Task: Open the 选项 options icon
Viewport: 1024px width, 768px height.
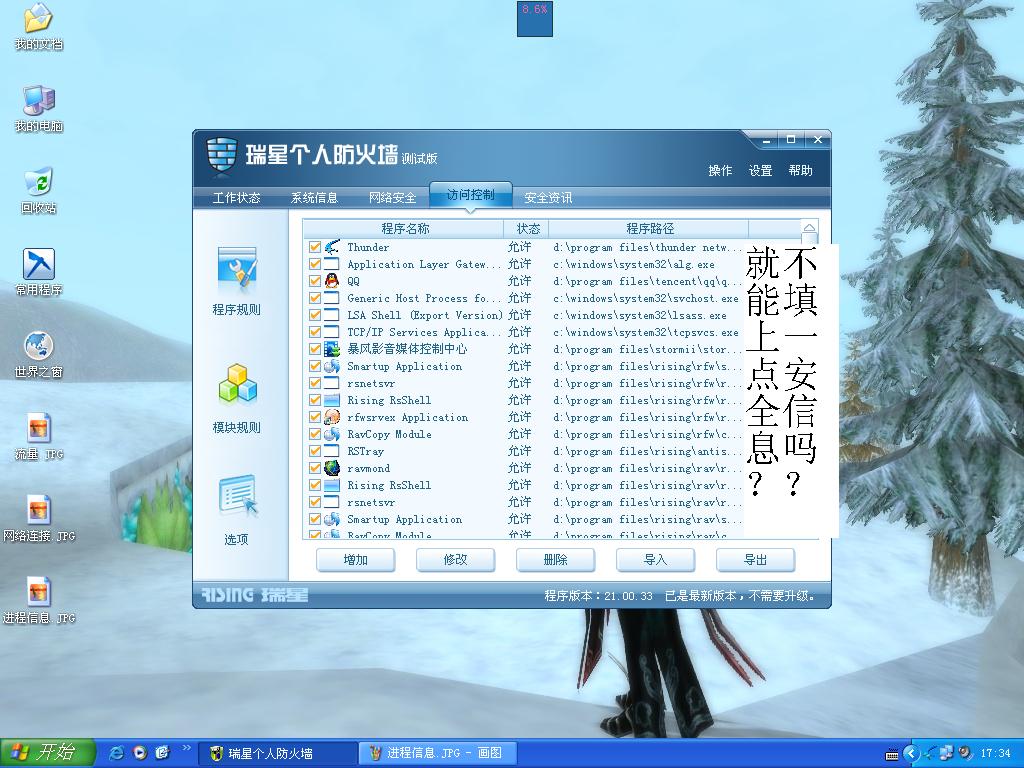Action: [x=236, y=497]
